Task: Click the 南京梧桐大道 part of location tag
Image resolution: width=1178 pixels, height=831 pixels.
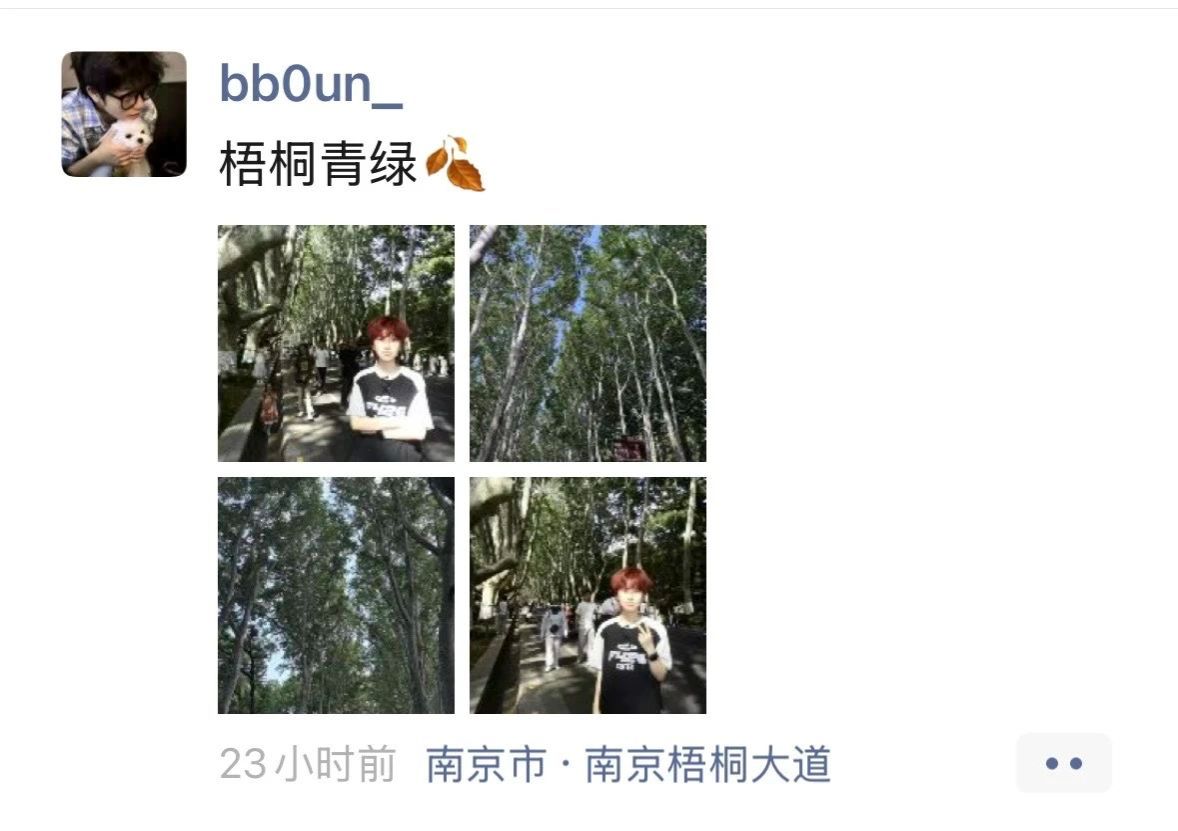Action: (x=708, y=764)
